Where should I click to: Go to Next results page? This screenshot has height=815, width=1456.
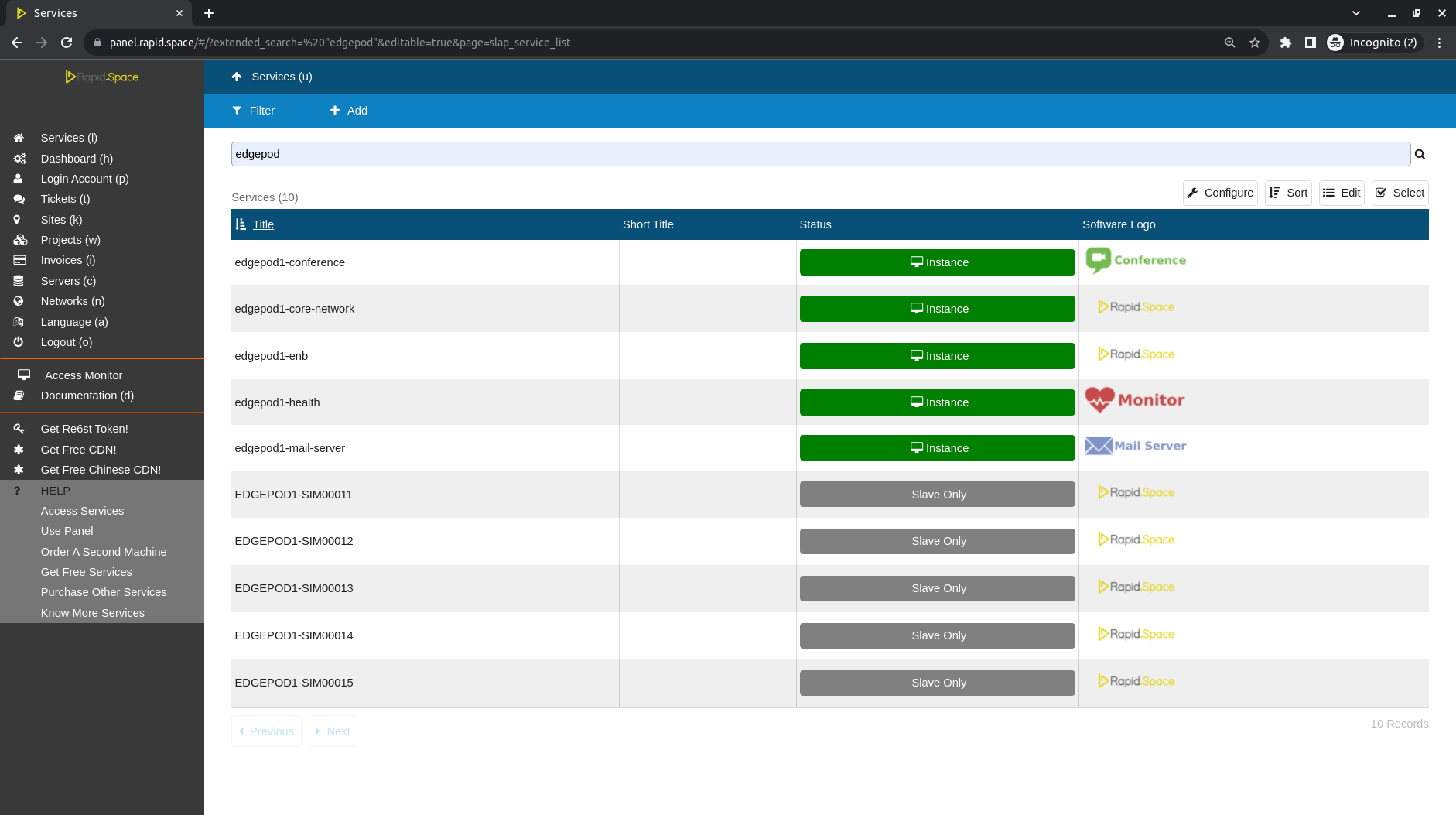click(333, 731)
